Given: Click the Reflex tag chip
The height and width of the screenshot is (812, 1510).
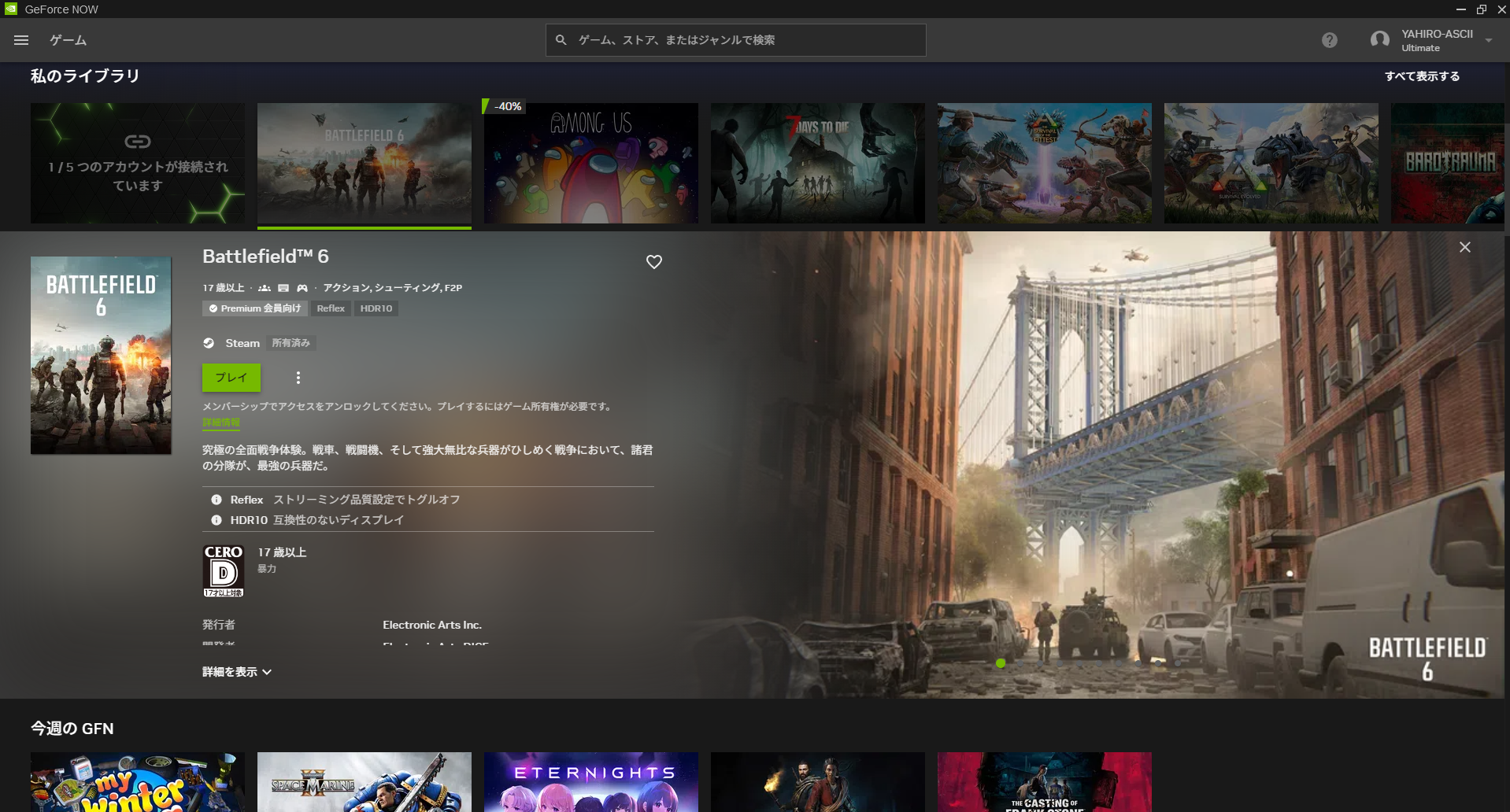Looking at the screenshot, I should click(x=331, y=308).
